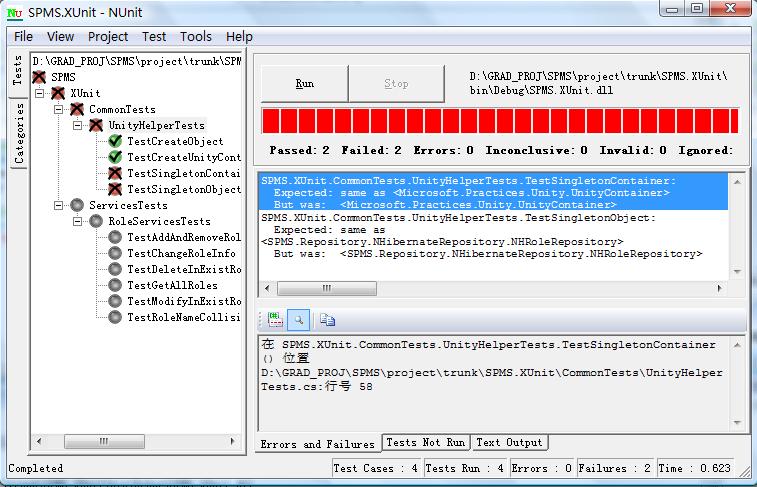Collapse the CommonTests node

tap(58, 109)
